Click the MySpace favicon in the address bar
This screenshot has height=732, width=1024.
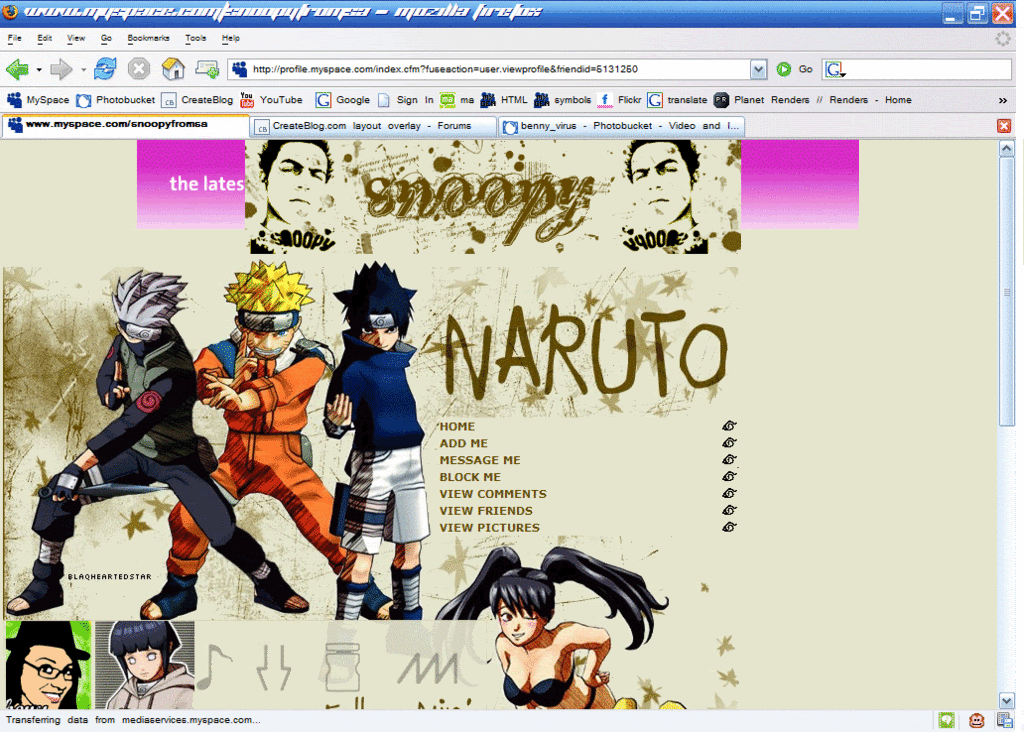240,69
